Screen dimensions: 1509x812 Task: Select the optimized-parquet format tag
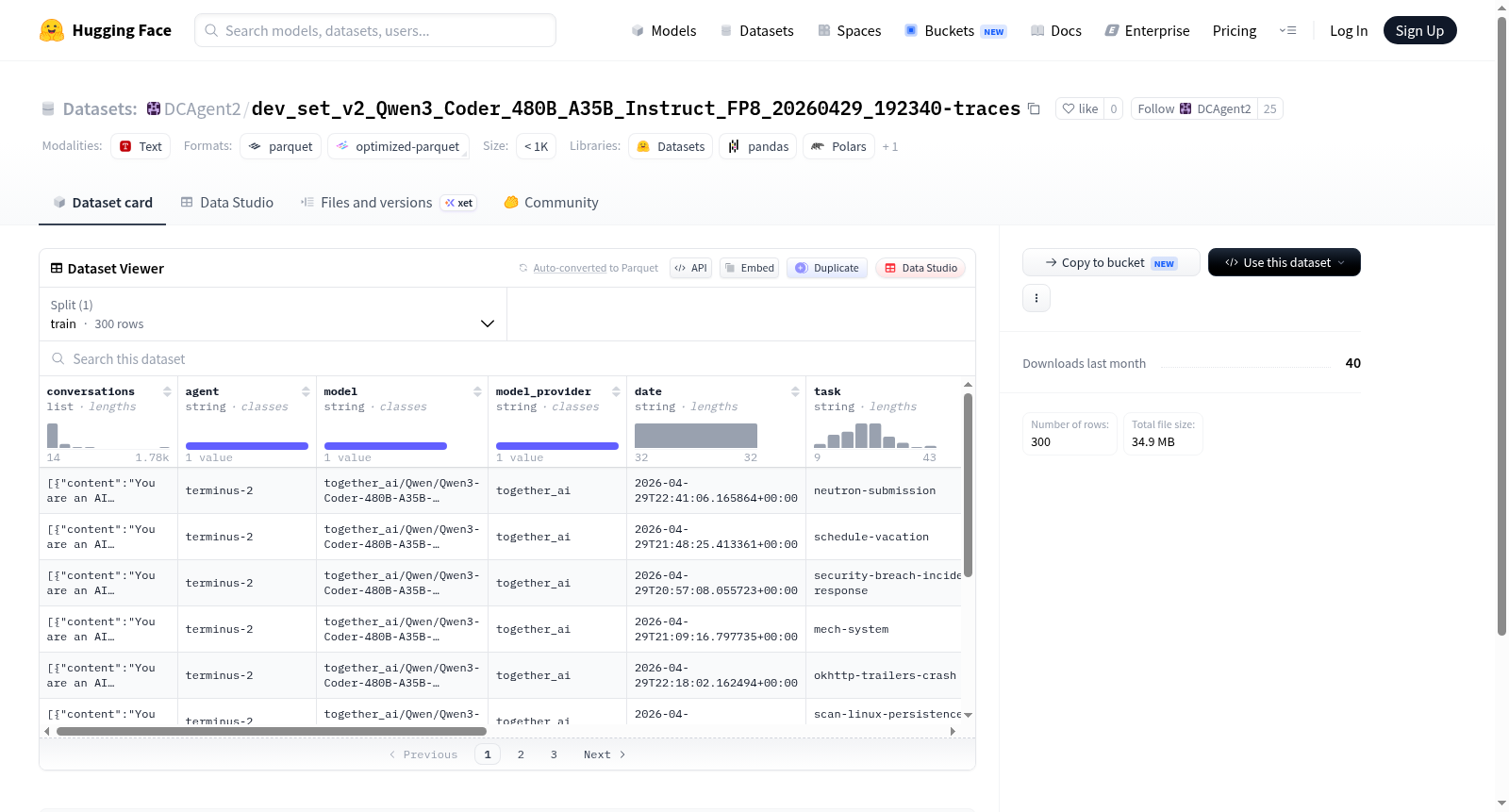[398, 146]
